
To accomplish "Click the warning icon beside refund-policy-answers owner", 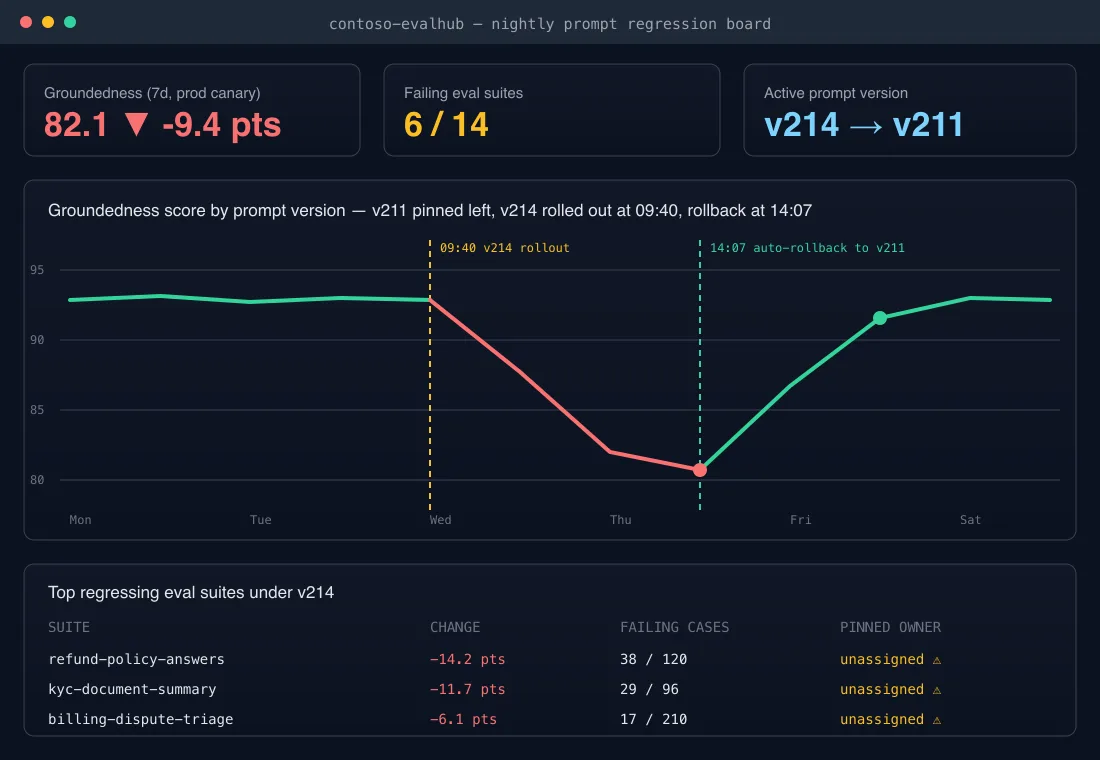I will [937, 660].
